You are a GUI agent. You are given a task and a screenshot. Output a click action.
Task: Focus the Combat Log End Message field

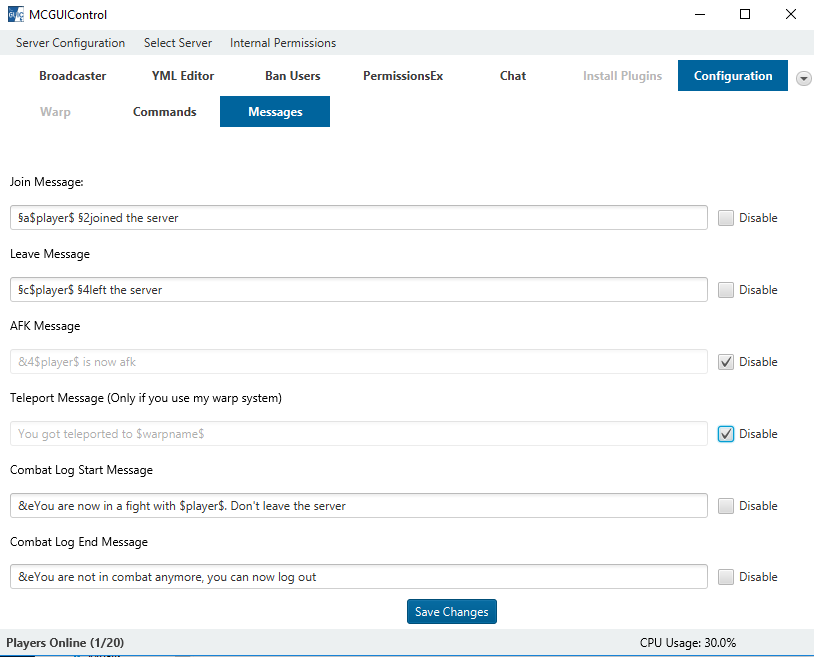[358, 577]
